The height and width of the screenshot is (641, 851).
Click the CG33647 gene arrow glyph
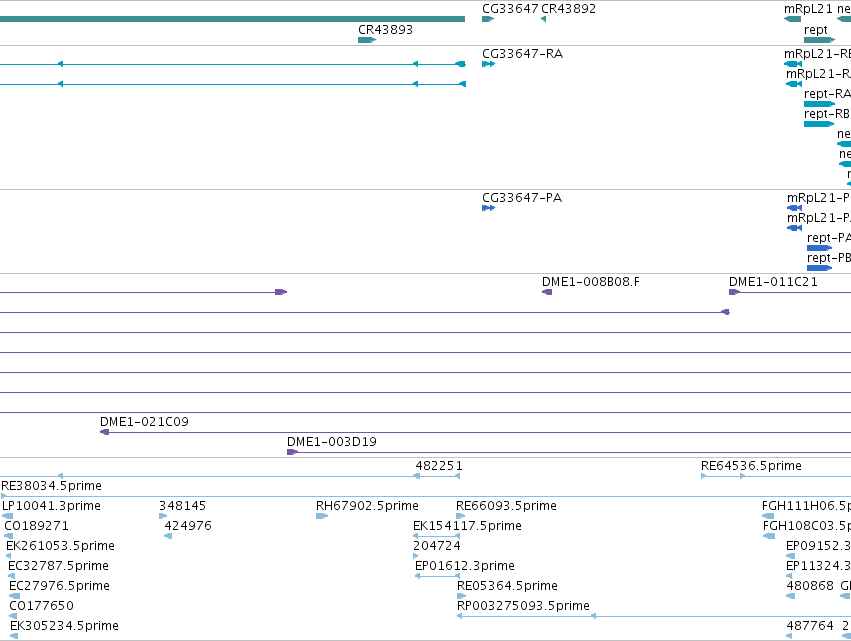[488, 19]
